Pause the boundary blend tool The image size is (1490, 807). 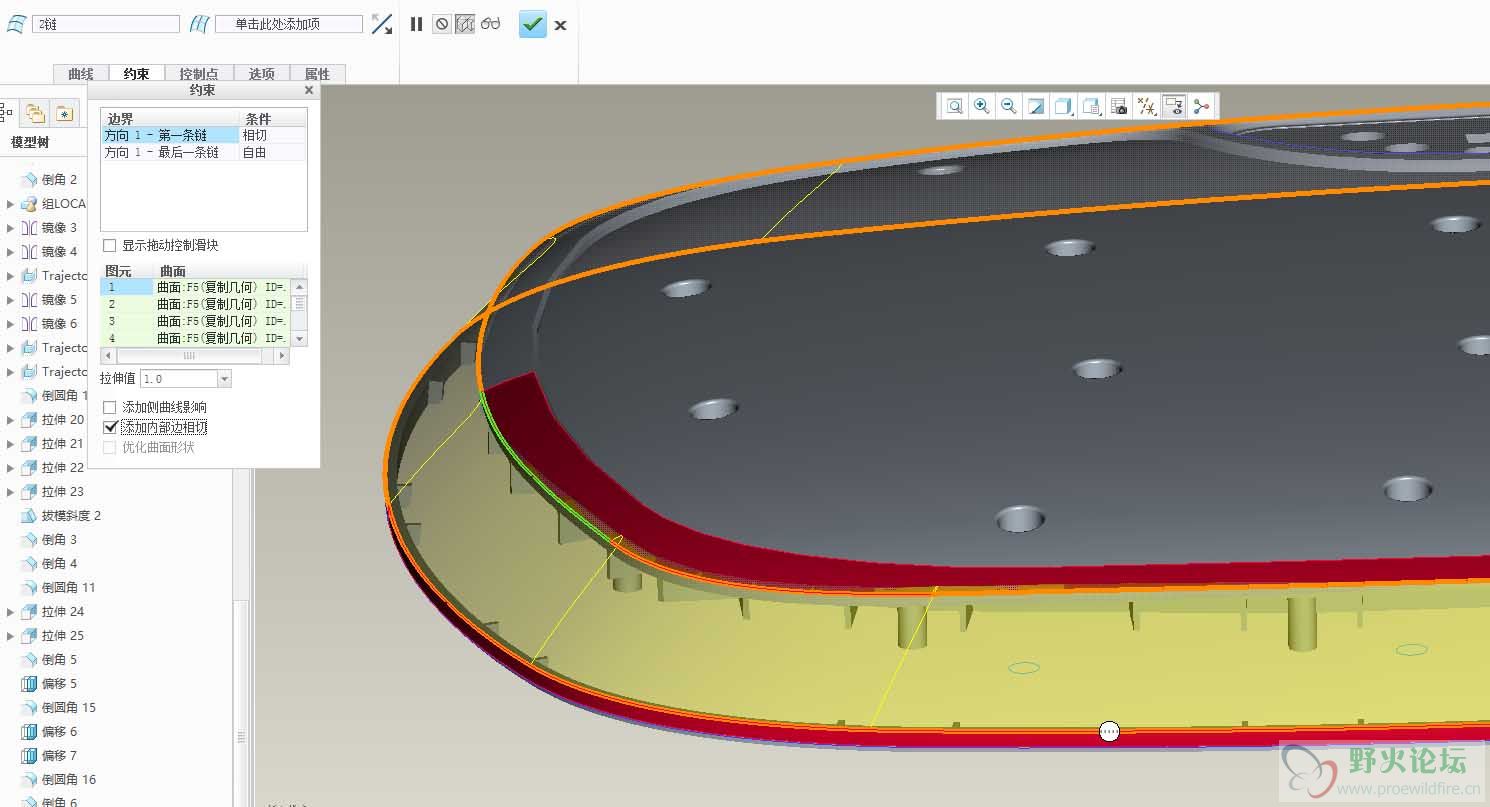[x=416, y=24]
